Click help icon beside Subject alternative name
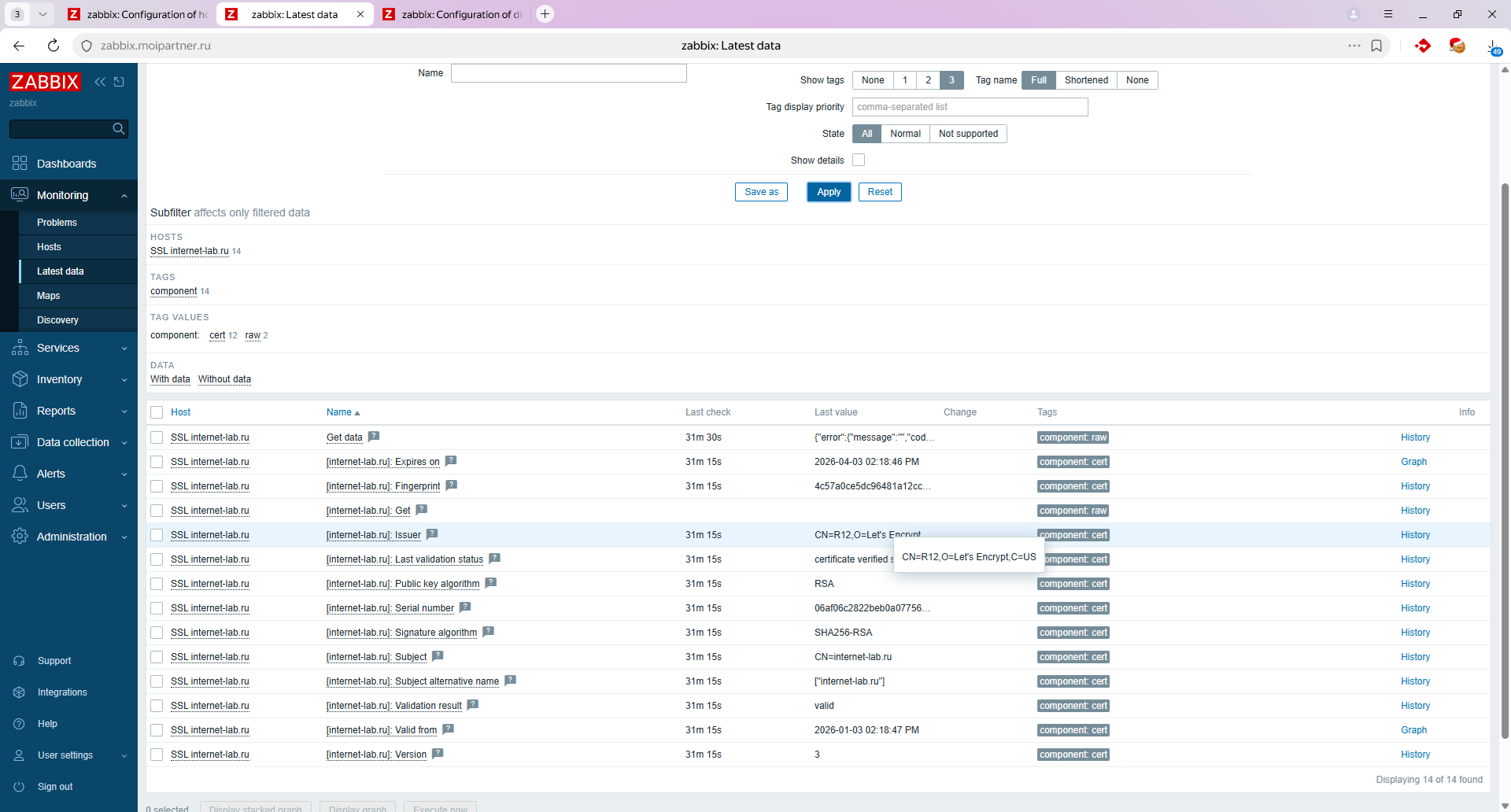The image size is (1511, 812). 510,681
